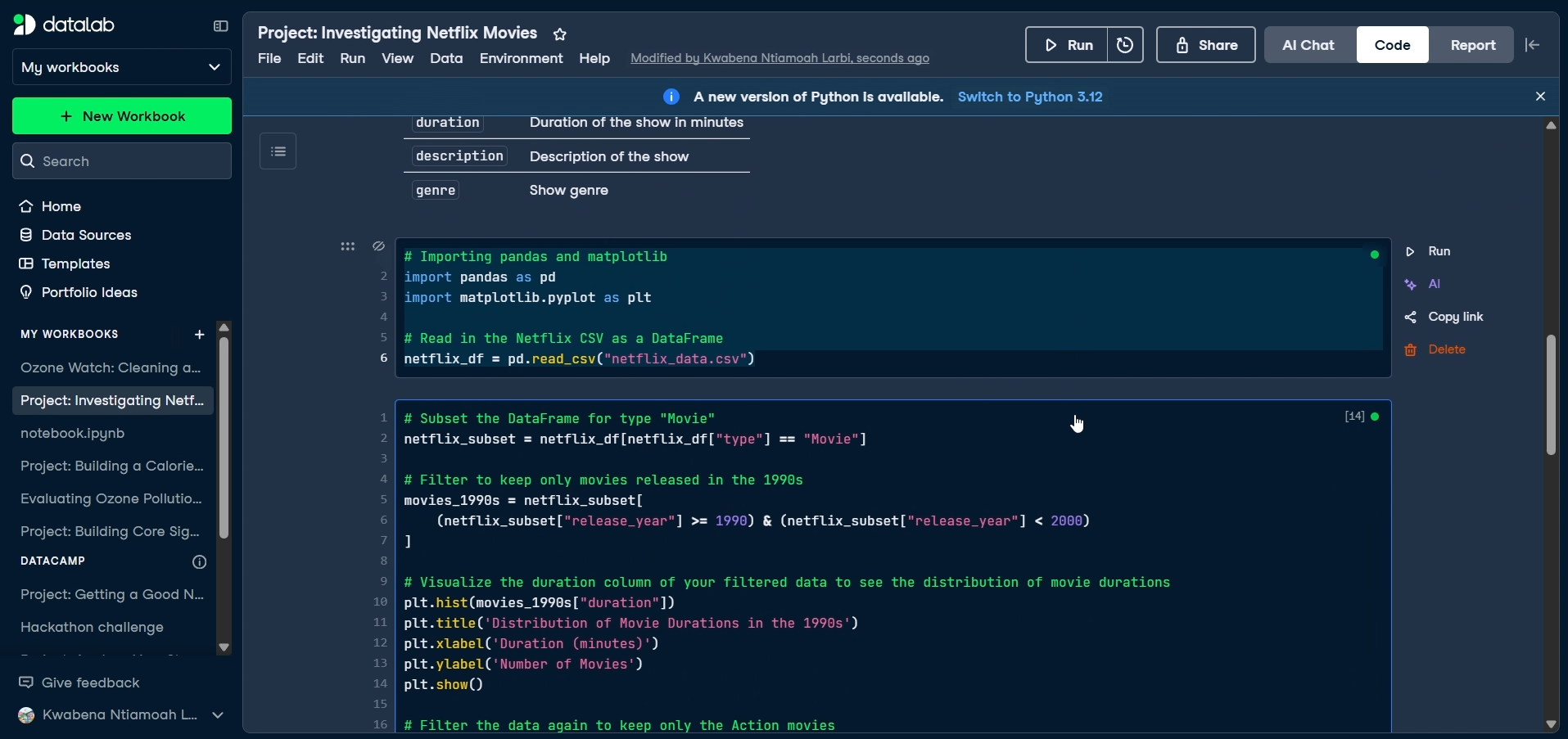This screenshot has height=739, width=1568.
Task: Delete the import cell
Action: click(1436, 349)
